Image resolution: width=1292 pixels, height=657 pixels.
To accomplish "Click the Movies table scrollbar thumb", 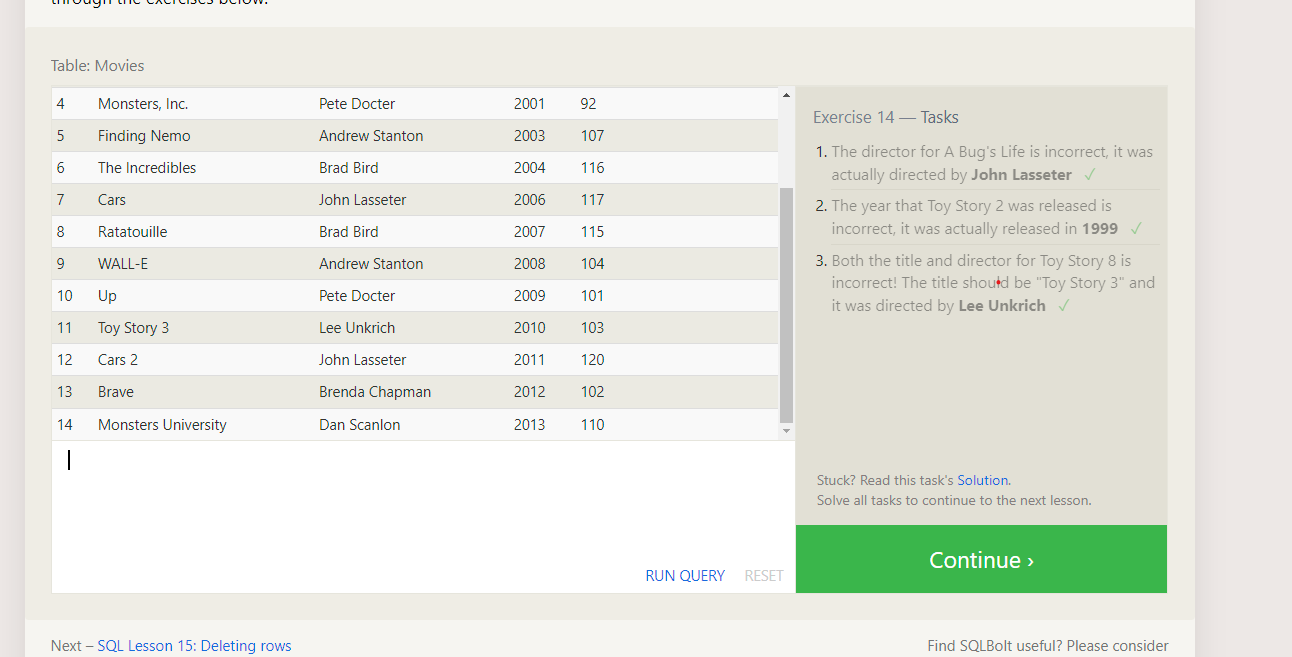I will point(786,305).
